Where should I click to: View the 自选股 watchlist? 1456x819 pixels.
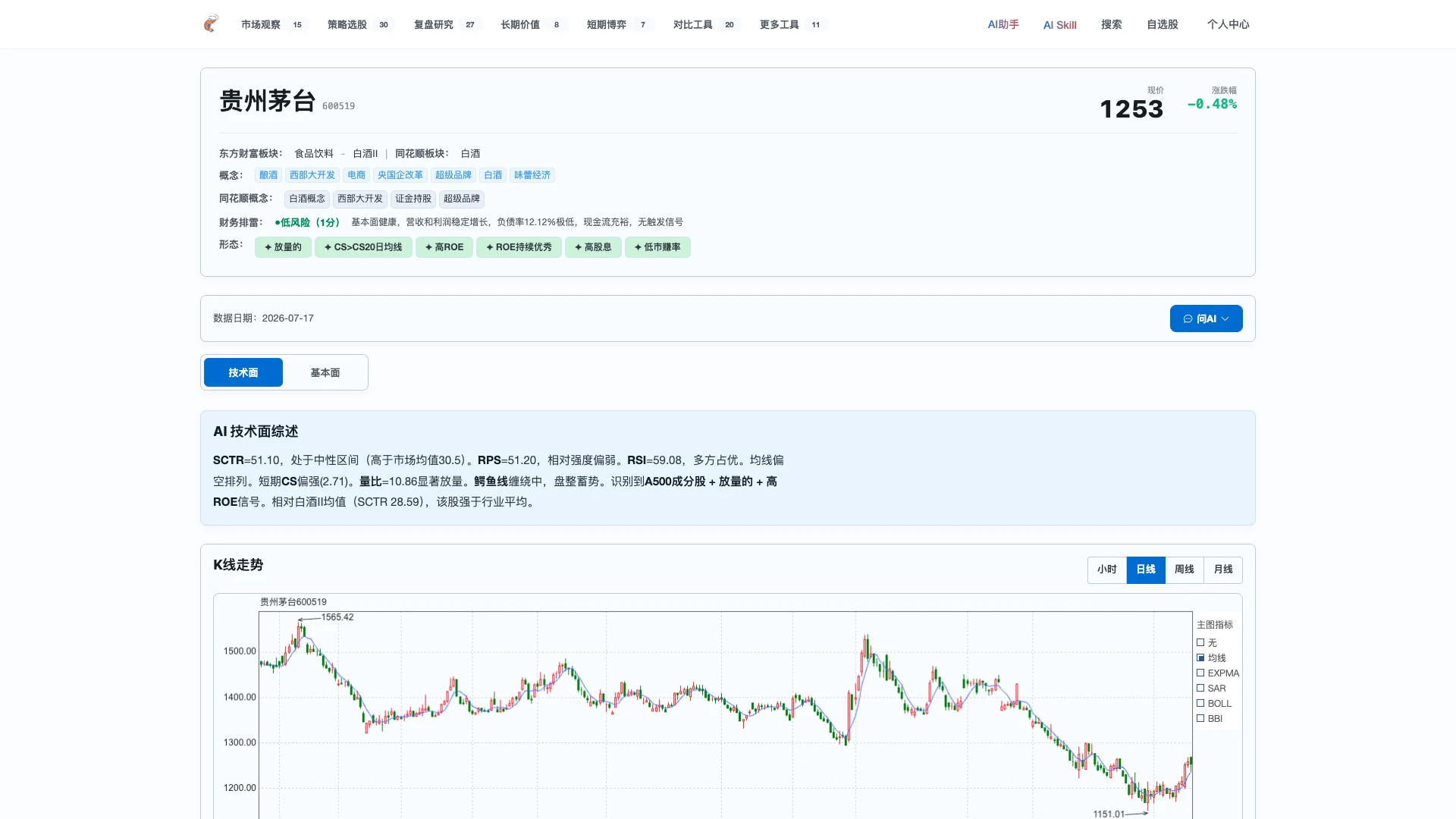pyautogui.click(x=1163, y=24)
